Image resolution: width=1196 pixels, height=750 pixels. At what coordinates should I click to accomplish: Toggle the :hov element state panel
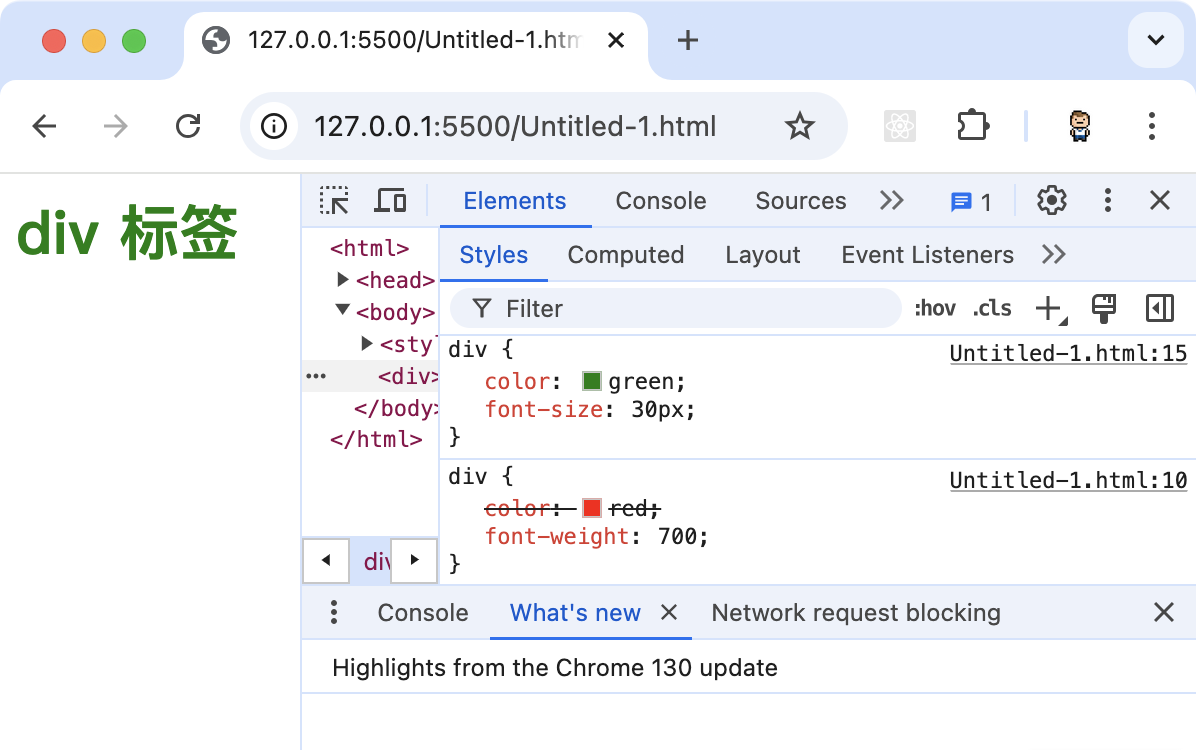coord(935,309)
